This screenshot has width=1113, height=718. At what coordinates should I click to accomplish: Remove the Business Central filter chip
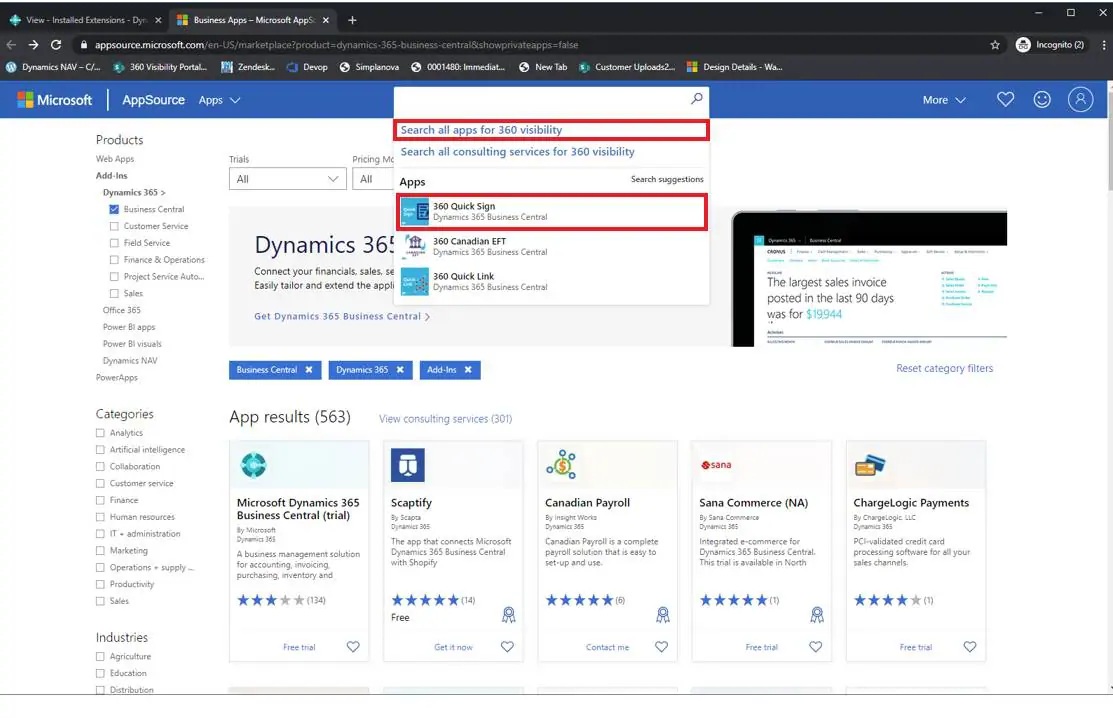[309, 370]
